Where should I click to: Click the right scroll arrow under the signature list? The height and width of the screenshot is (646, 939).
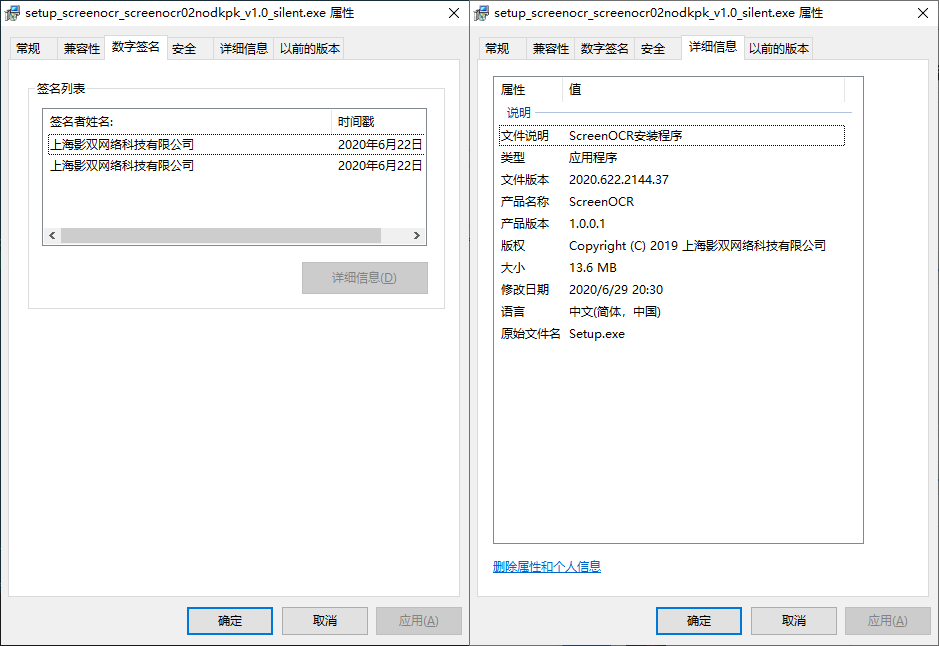(x=417, y=234)
